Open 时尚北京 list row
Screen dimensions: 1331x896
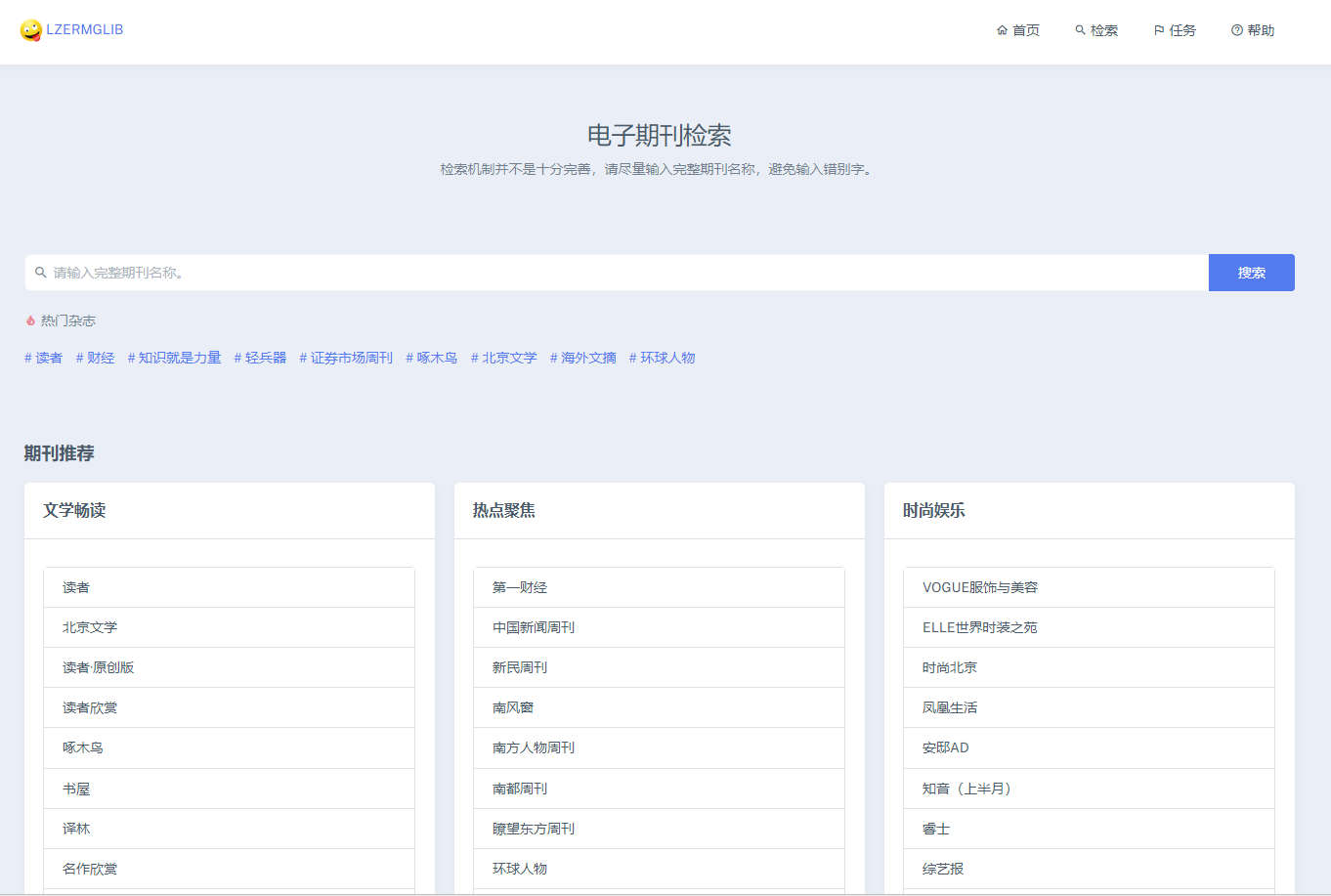pyautogui.click(x=1090, y=667)
